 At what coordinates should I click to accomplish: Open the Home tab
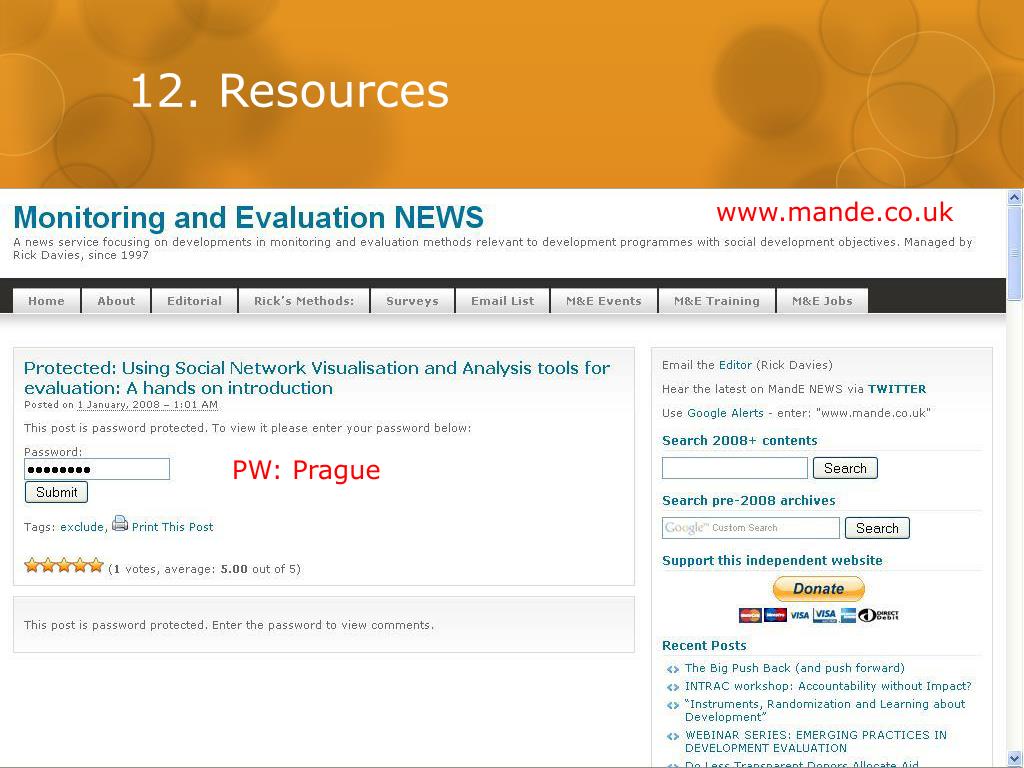click(x=46, y=301)
